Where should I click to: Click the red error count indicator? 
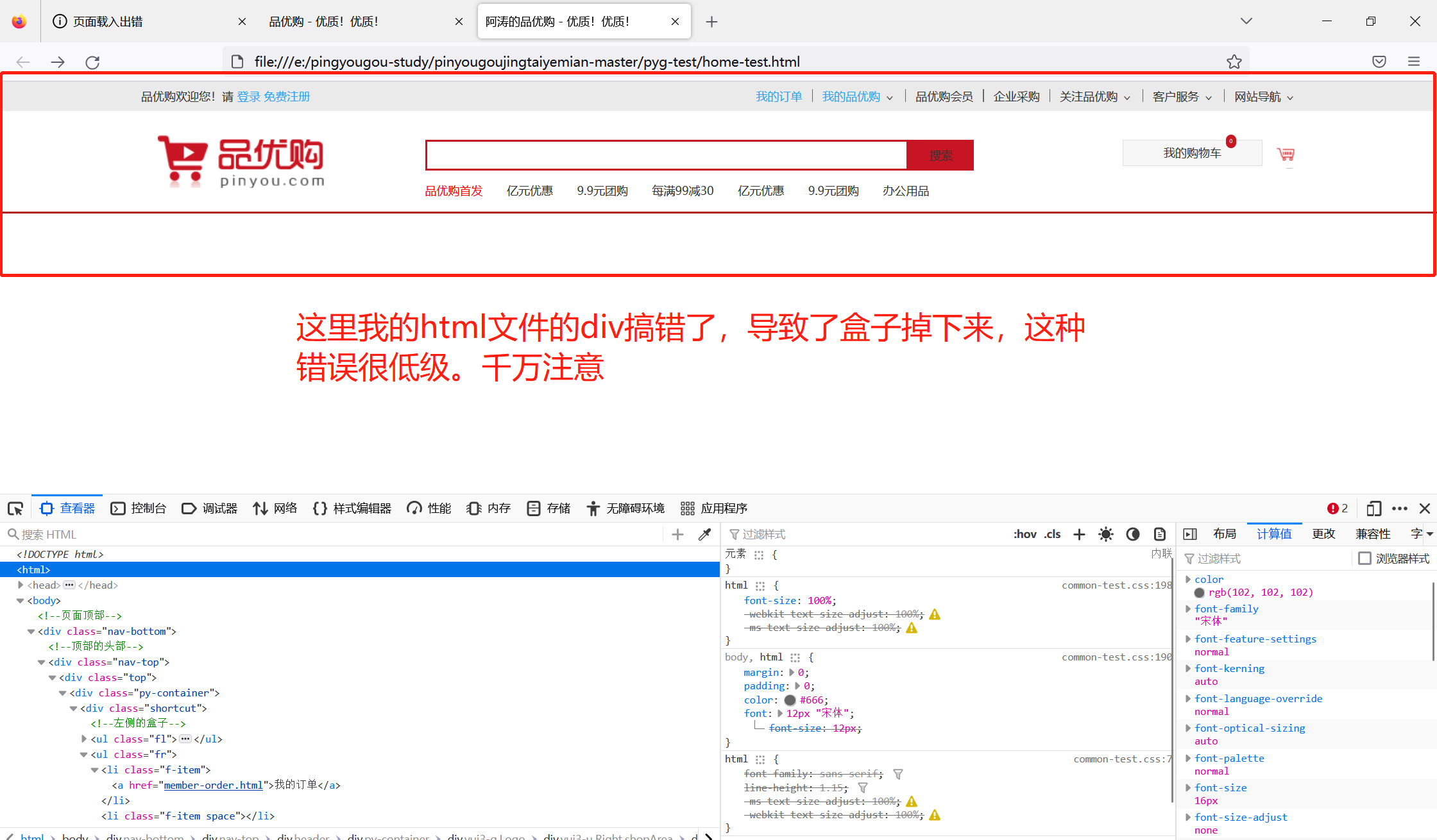(x=1338, y=508)
